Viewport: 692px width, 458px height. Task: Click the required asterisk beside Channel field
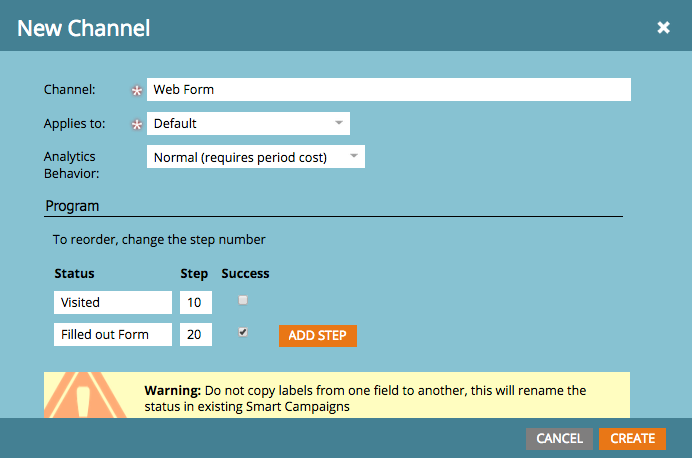137,90
